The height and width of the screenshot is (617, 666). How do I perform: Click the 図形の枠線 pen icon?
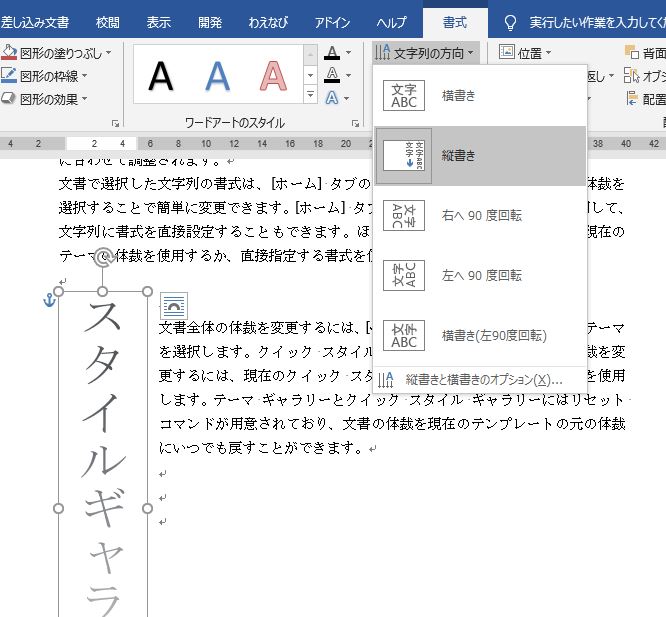pos(8,75)
